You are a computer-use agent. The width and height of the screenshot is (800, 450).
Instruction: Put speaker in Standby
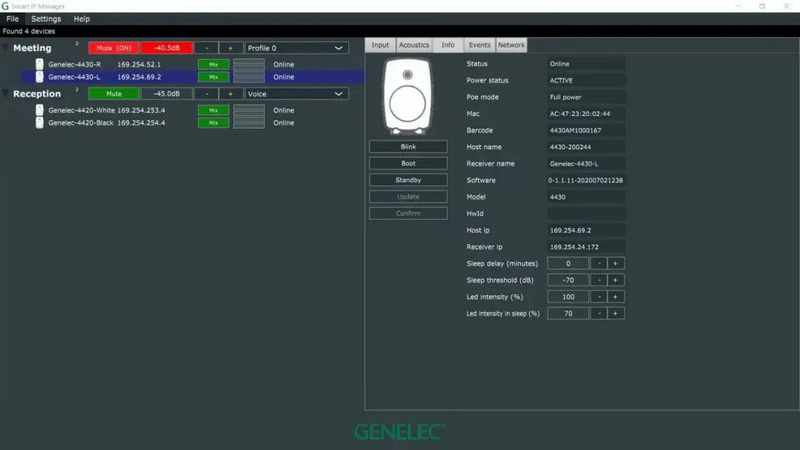408,180
